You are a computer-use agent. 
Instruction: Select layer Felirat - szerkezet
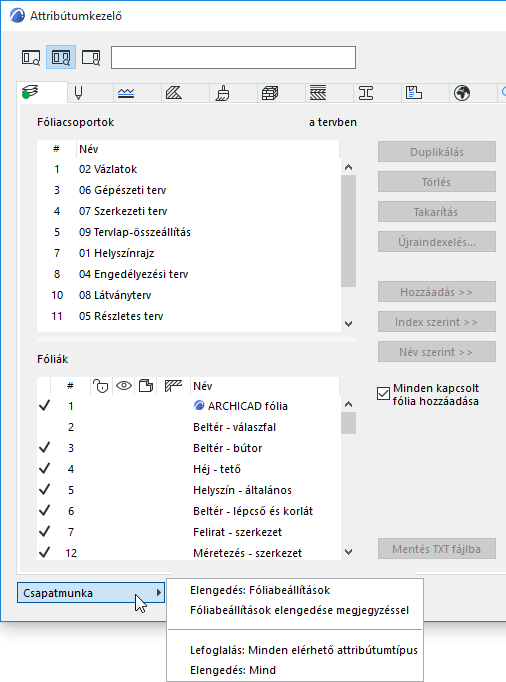click(x=188, y=532)
